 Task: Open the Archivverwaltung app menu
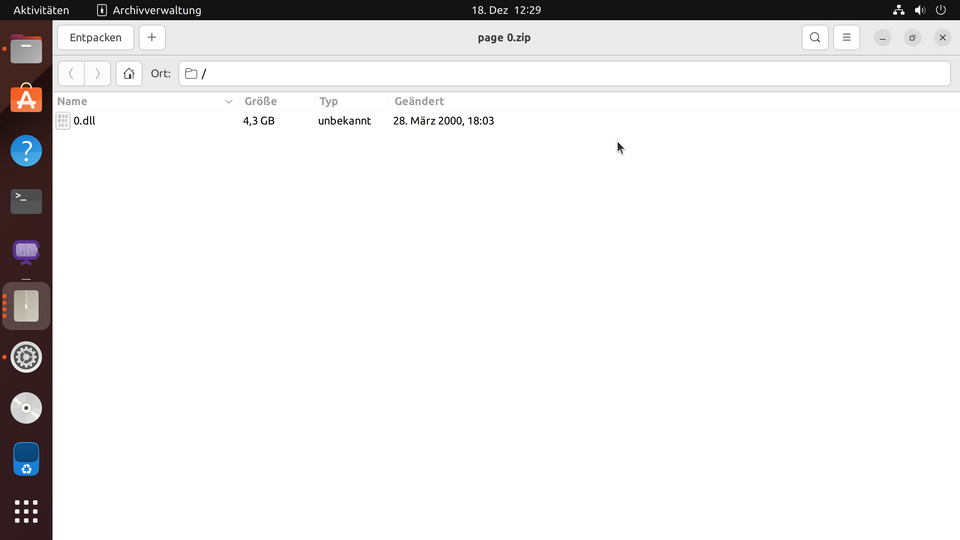point(149,10)
